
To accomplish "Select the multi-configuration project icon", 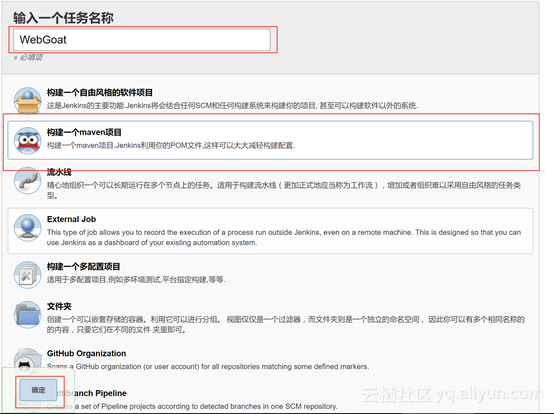I will pos(28,274).
